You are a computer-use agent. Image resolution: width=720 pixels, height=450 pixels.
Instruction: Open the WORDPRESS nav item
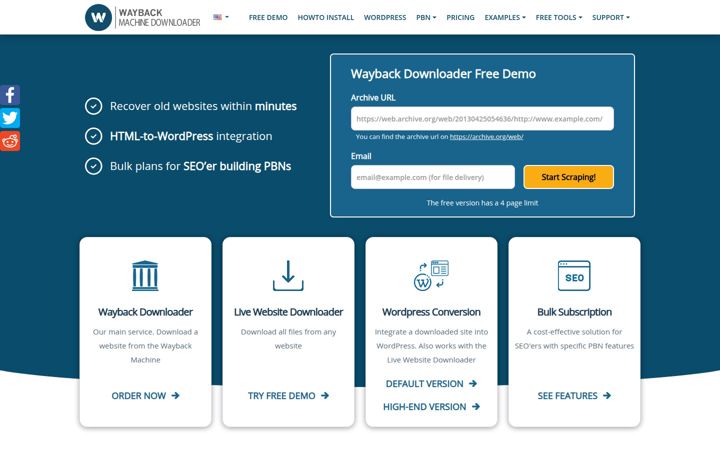pyautogui.click(x=385, y=17)
